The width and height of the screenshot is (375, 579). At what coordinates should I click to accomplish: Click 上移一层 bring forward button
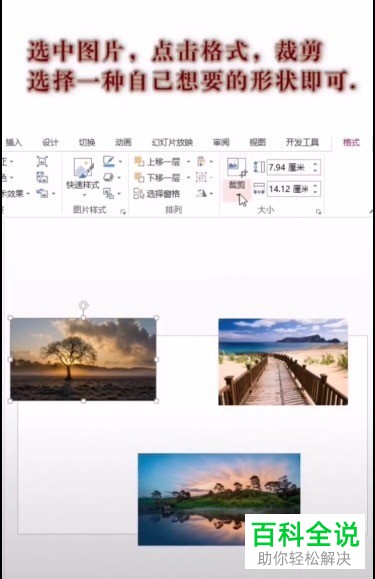pos(158,162)
